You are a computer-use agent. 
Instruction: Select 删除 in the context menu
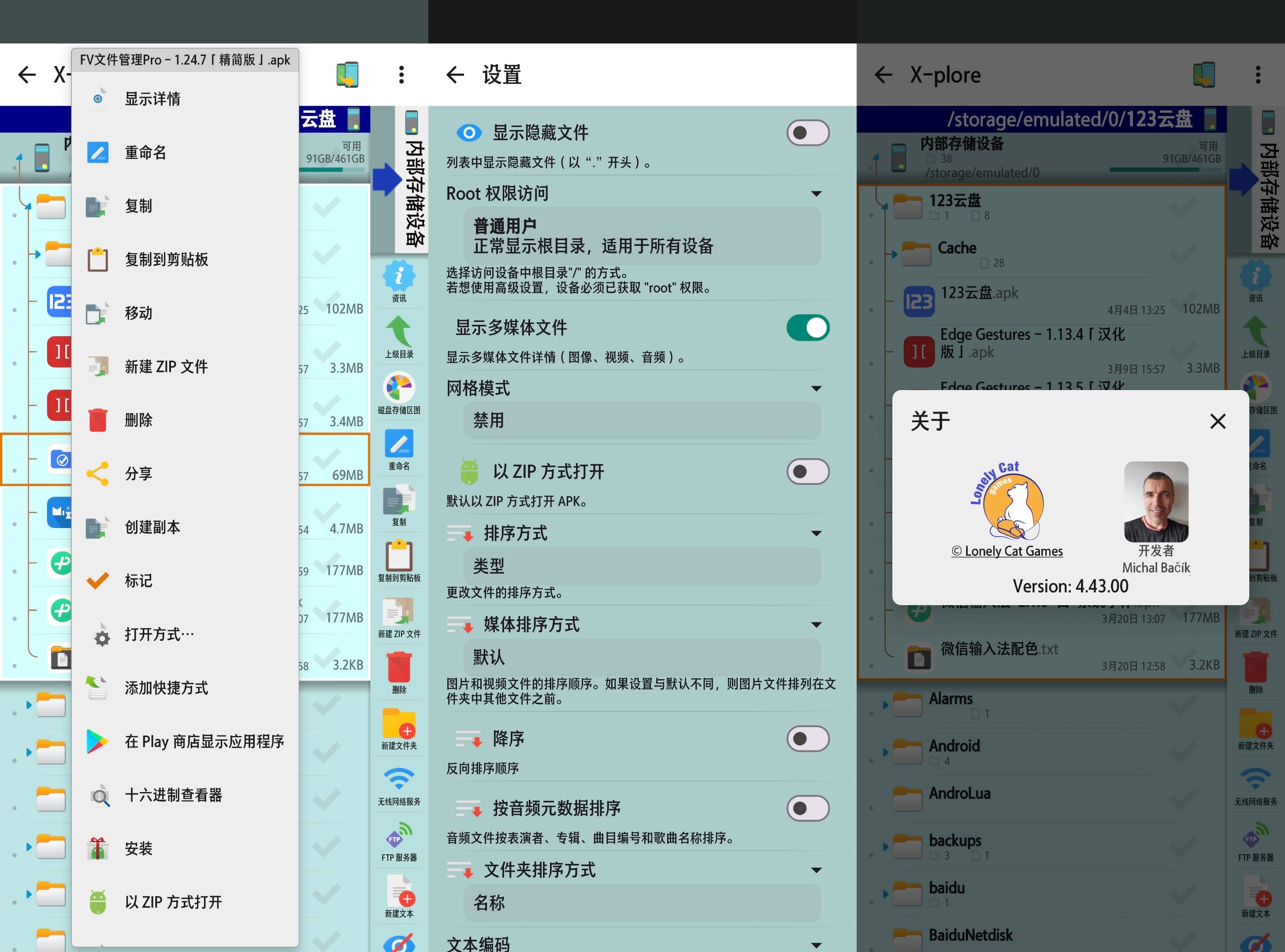pos(185,420)
